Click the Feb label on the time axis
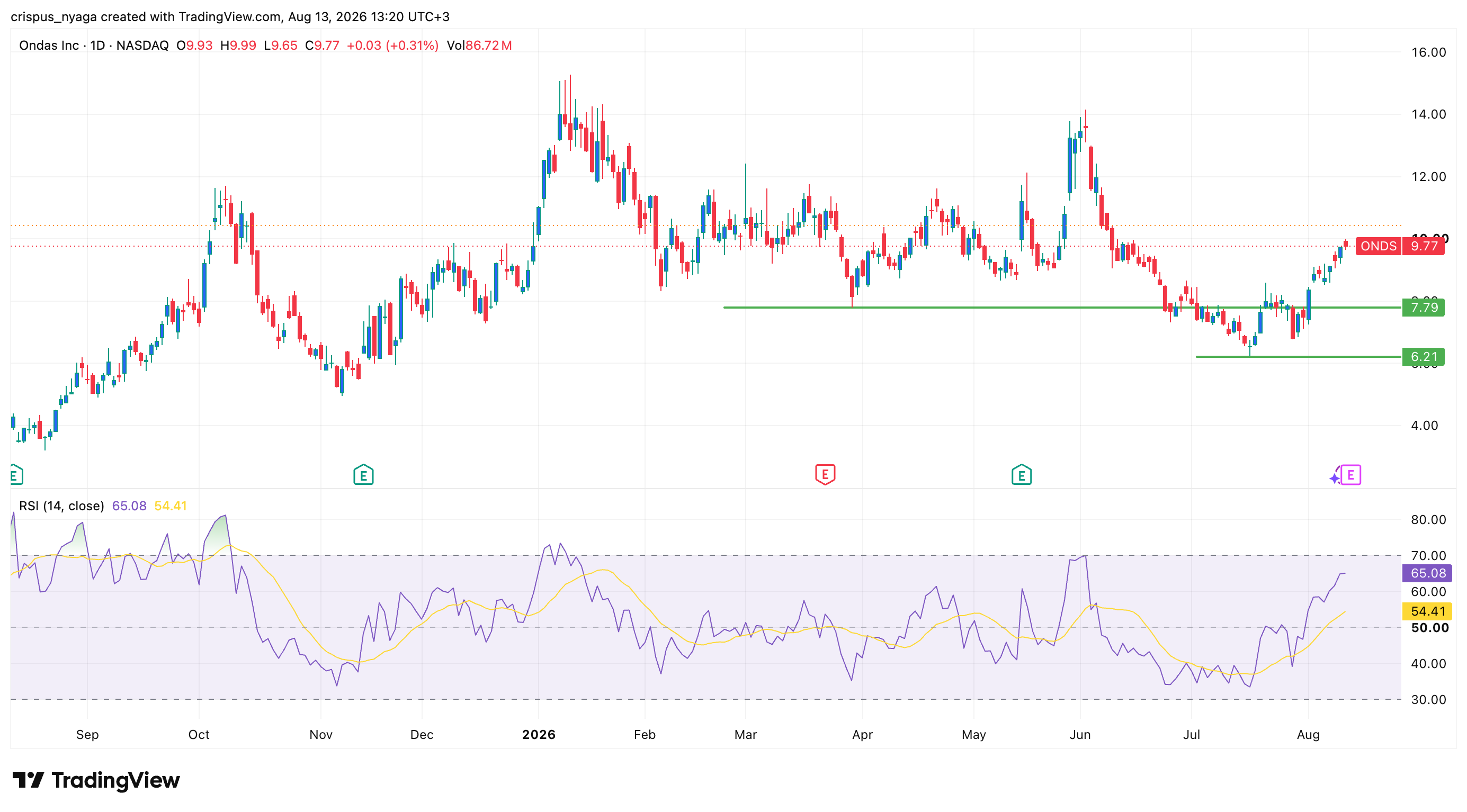The width and height of the screenshot is (1467, 812). [x=645, y=735]
